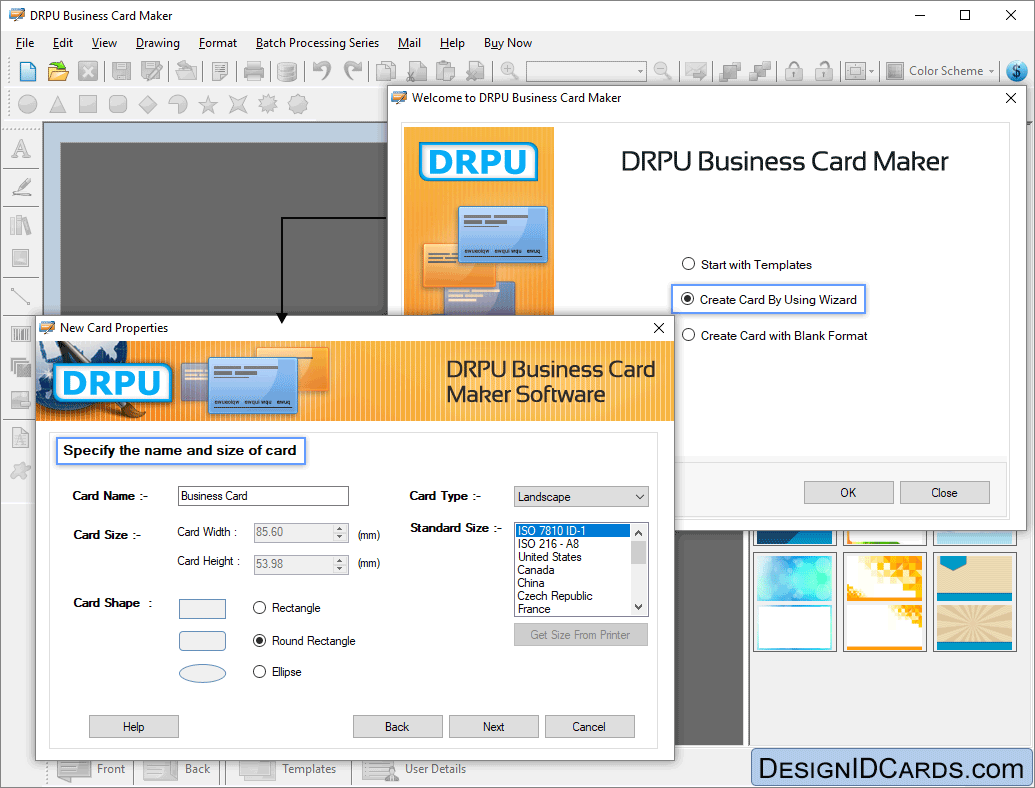
Task: Open the Batch Processing Series menu
Action: pyautogui.click(x=317, y=43)
